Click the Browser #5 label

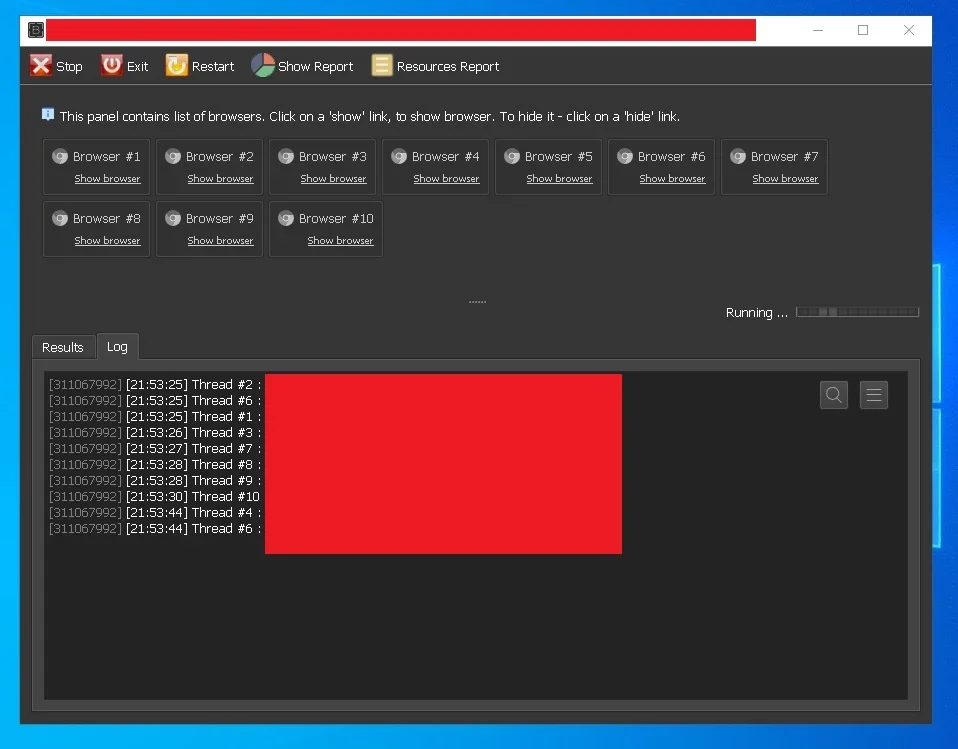[558, 156]
